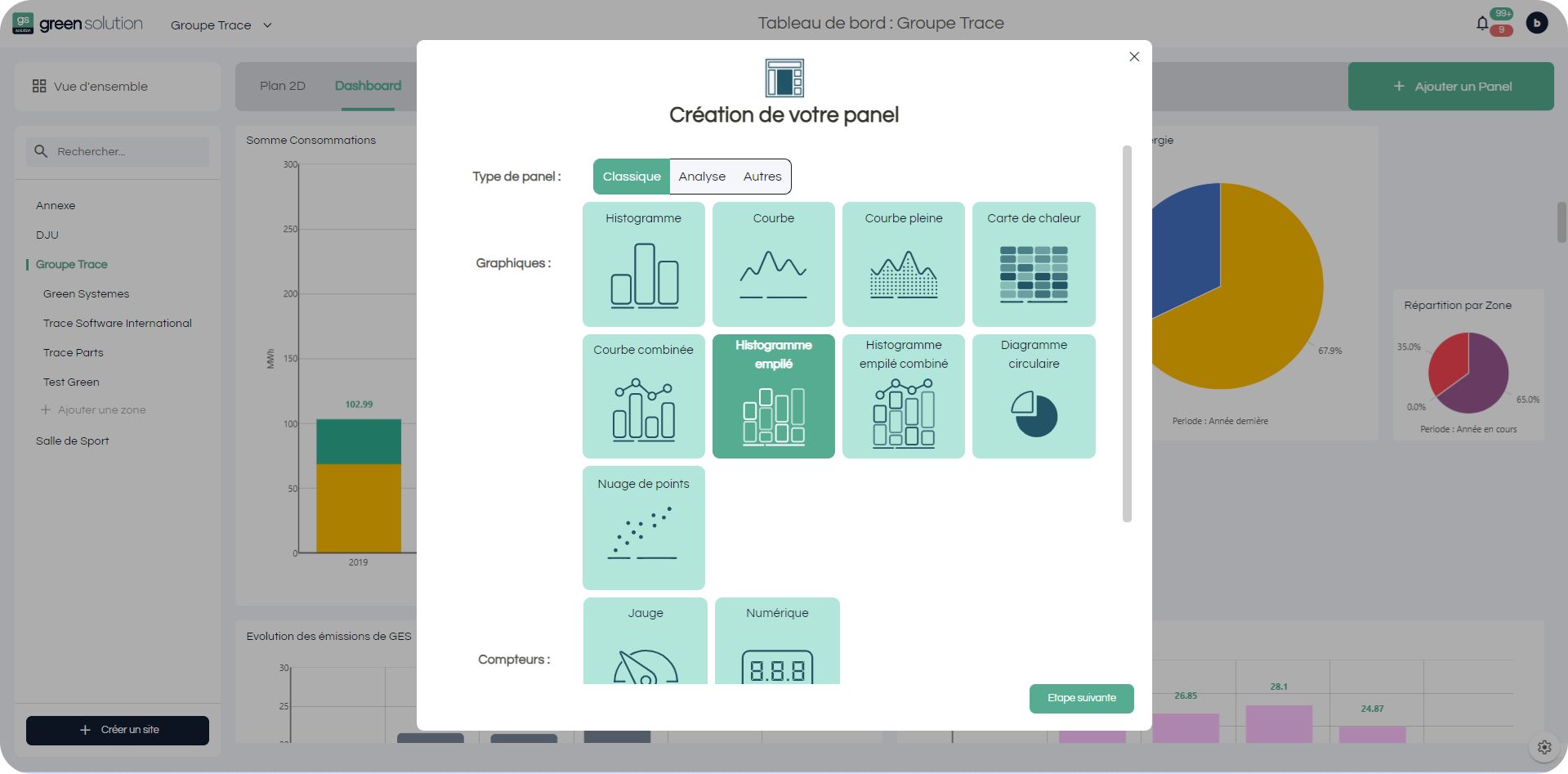Switch panel type to Autres
This screenshot has width=1568, height=774.
(762, 176)
